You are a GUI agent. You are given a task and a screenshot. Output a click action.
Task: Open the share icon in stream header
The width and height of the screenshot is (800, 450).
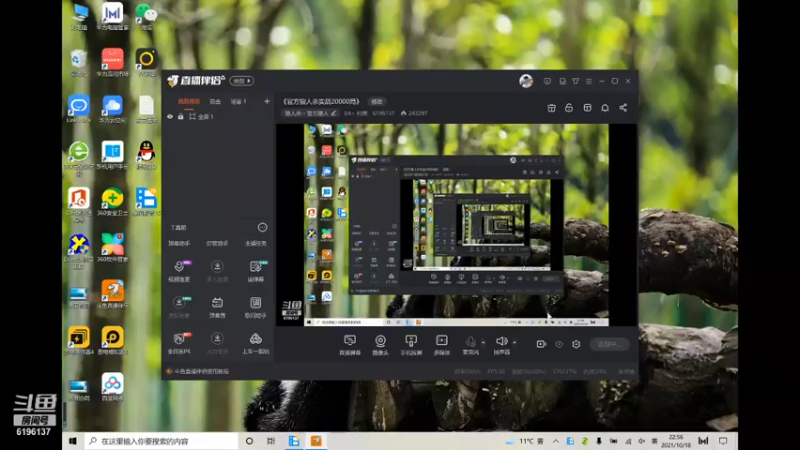tap(623, 108)
